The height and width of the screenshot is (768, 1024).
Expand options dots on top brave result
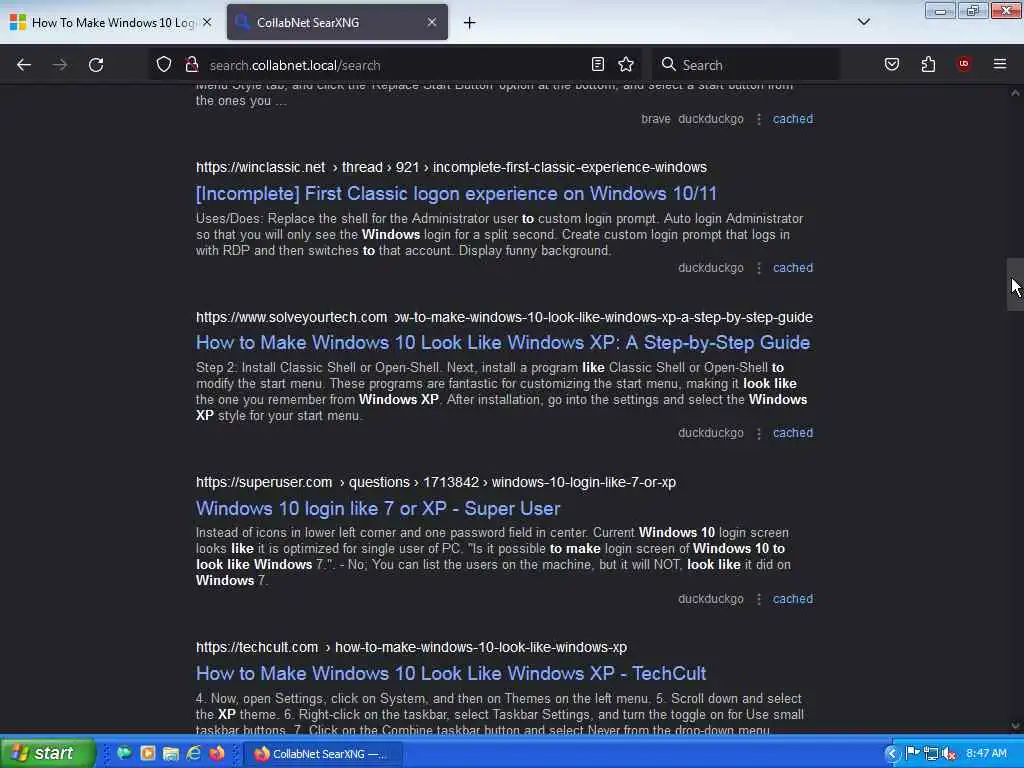pyautogui.click(x=758, y=119)
